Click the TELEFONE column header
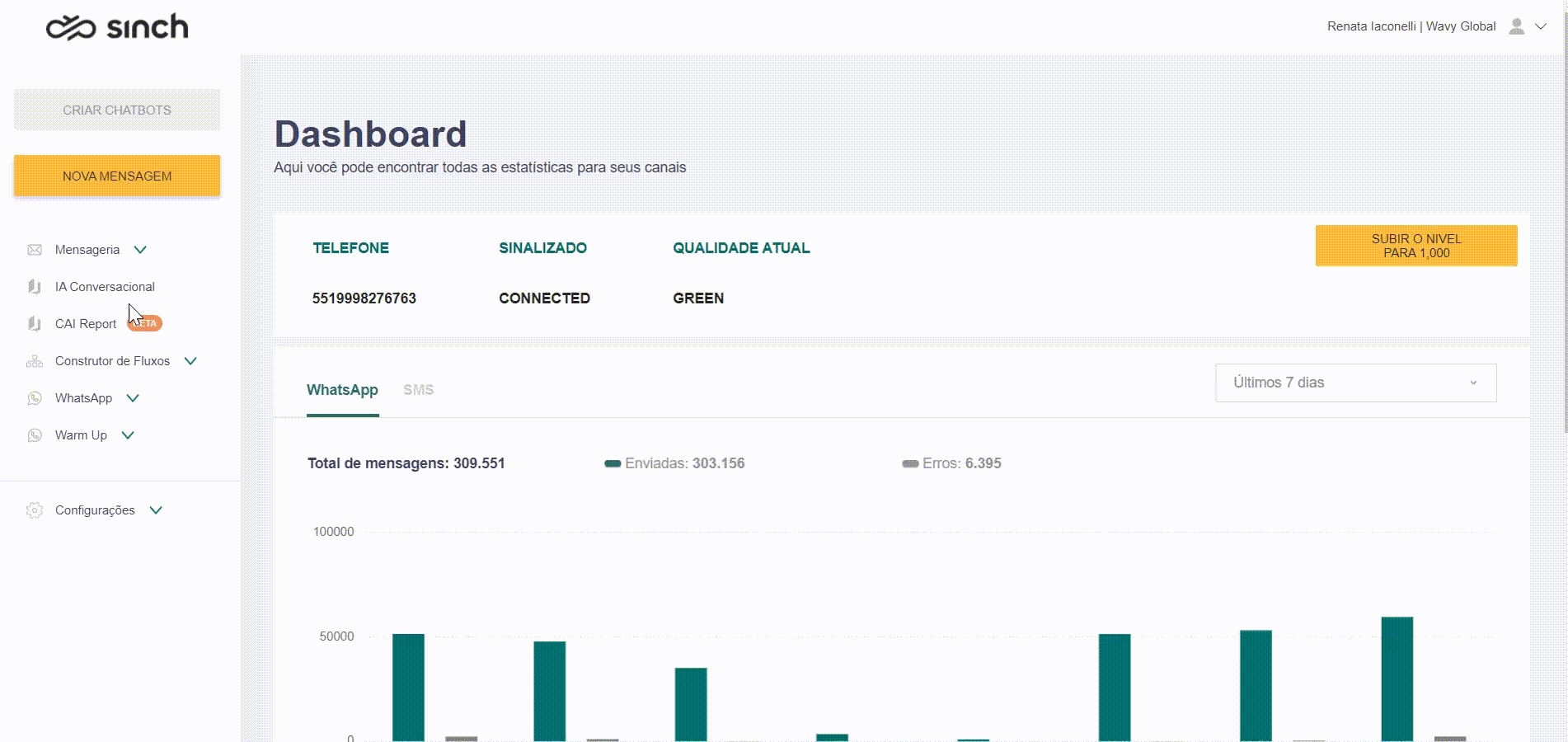The image size is (1568, 742). click(x=350, y=248)
